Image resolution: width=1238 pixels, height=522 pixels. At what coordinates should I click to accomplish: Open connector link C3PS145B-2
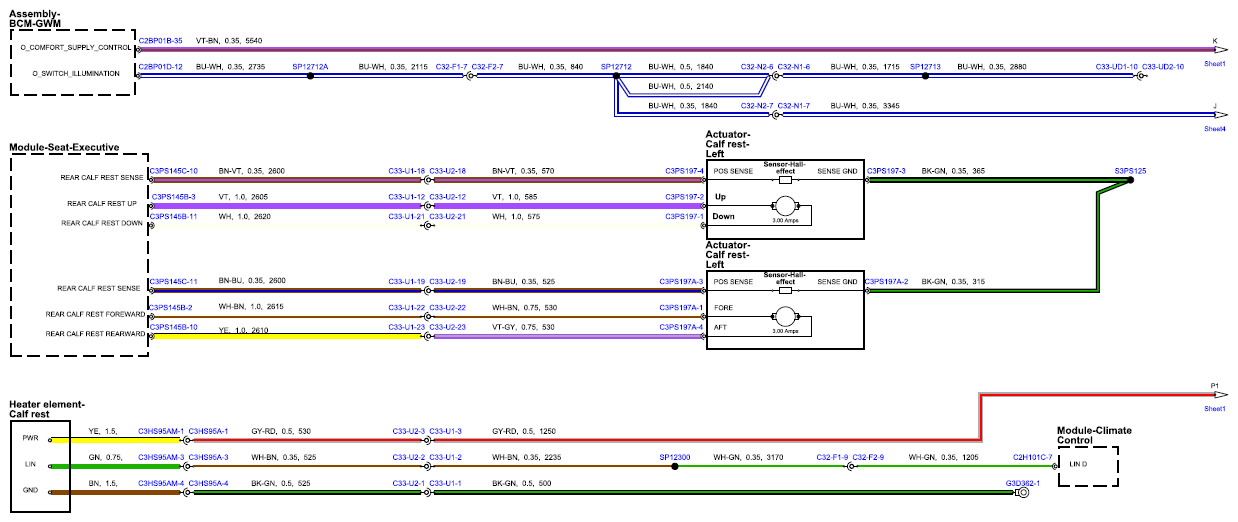click(x=172, y=307)
